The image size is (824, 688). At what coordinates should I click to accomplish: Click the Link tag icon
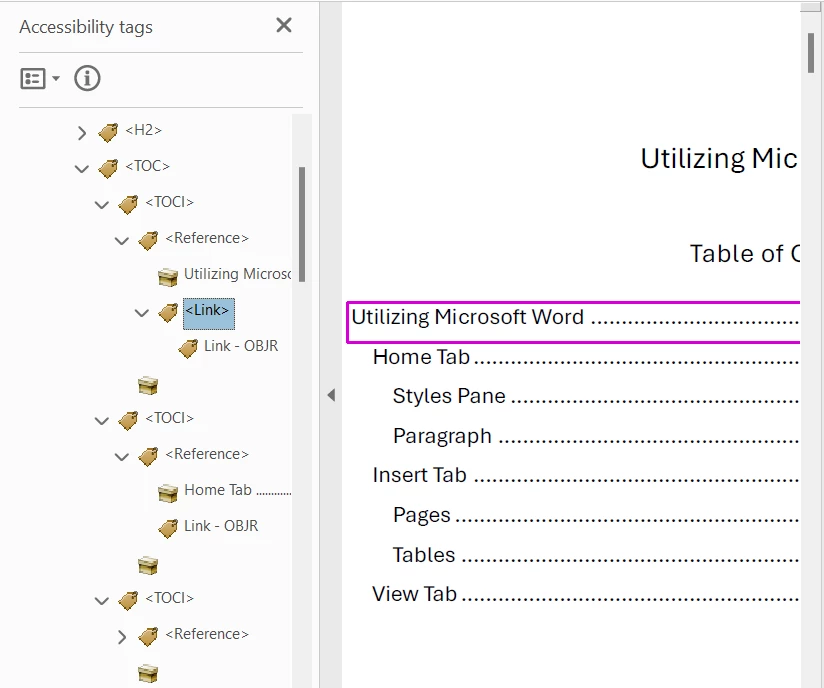coord(168,313)
